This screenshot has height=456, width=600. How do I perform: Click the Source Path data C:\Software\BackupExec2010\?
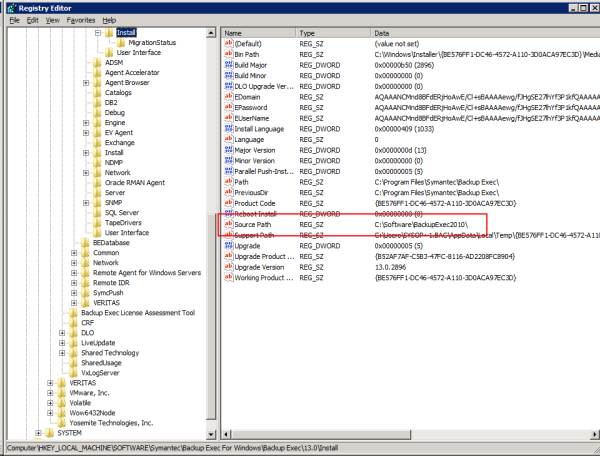[x=421, y=225]
